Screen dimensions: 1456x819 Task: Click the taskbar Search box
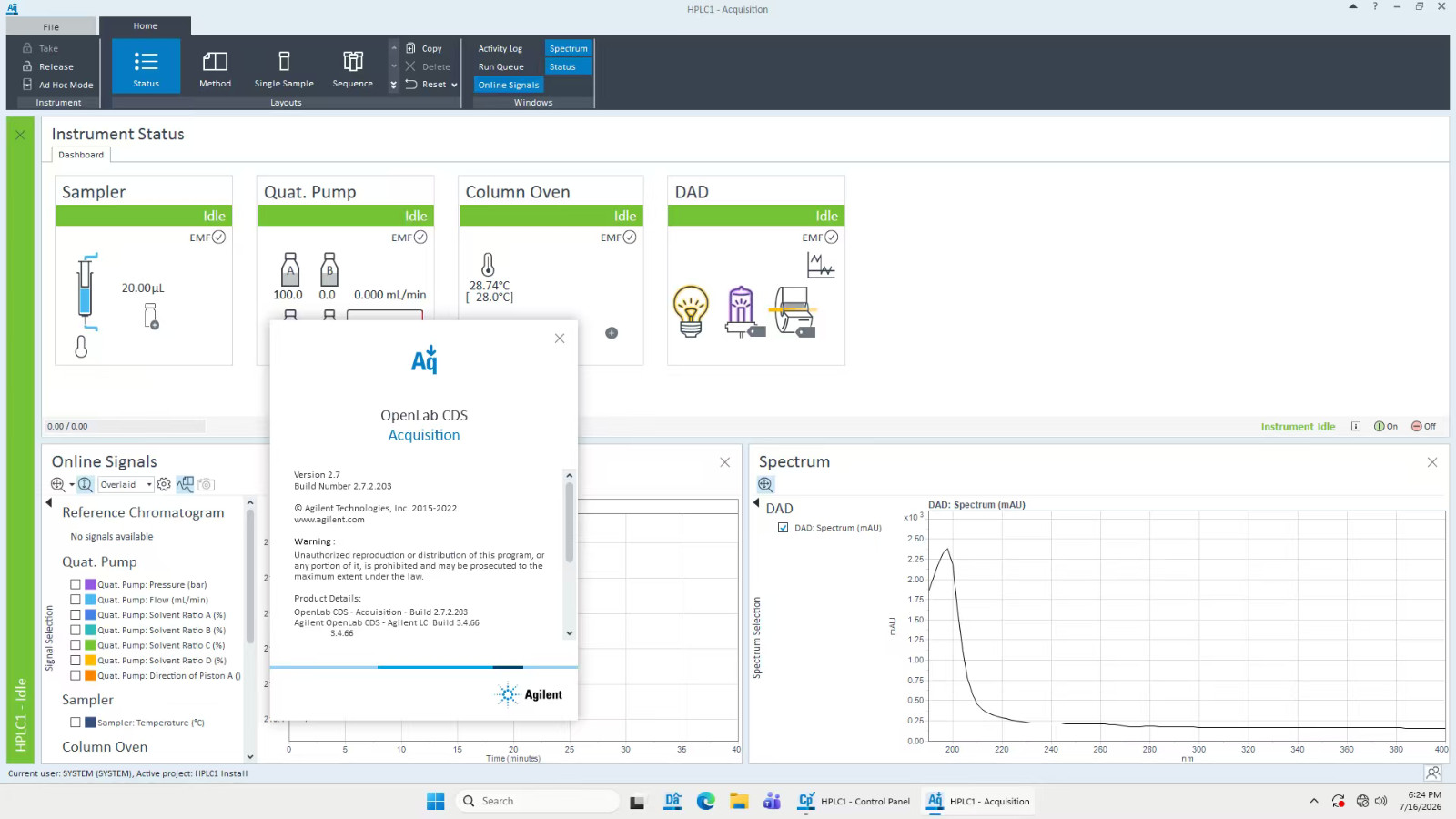[539, 801]
